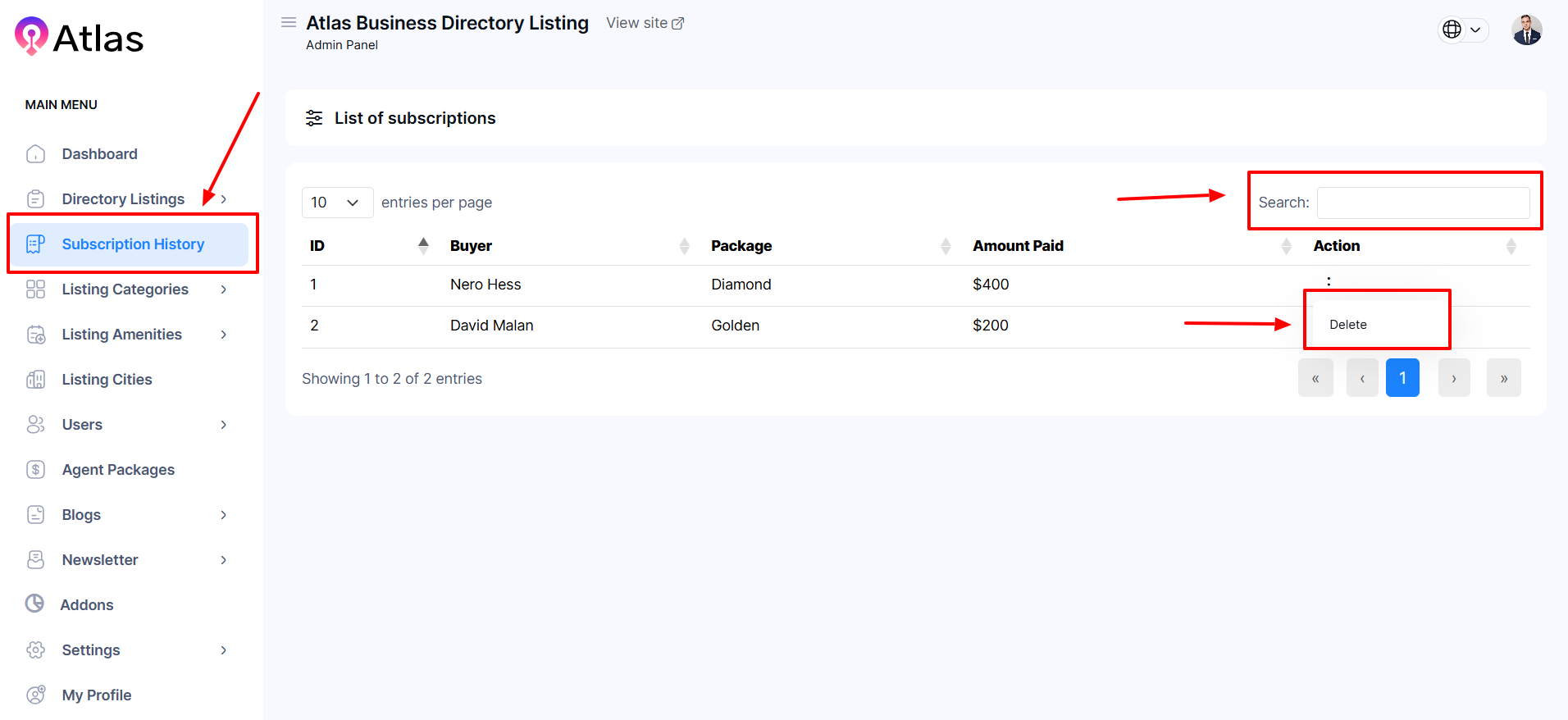This screenshot has width=1568, height=720.
Task: Open the language globe selector
Action: pos(1462,30)
